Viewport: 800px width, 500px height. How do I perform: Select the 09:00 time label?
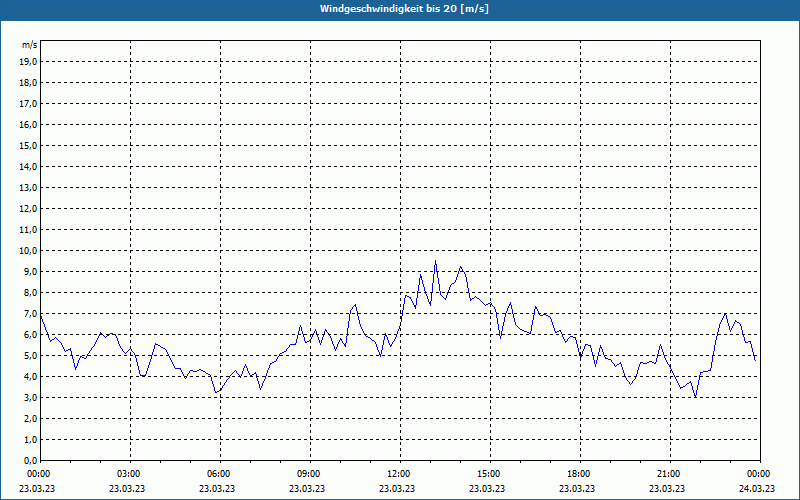click(x=310, y=474)
